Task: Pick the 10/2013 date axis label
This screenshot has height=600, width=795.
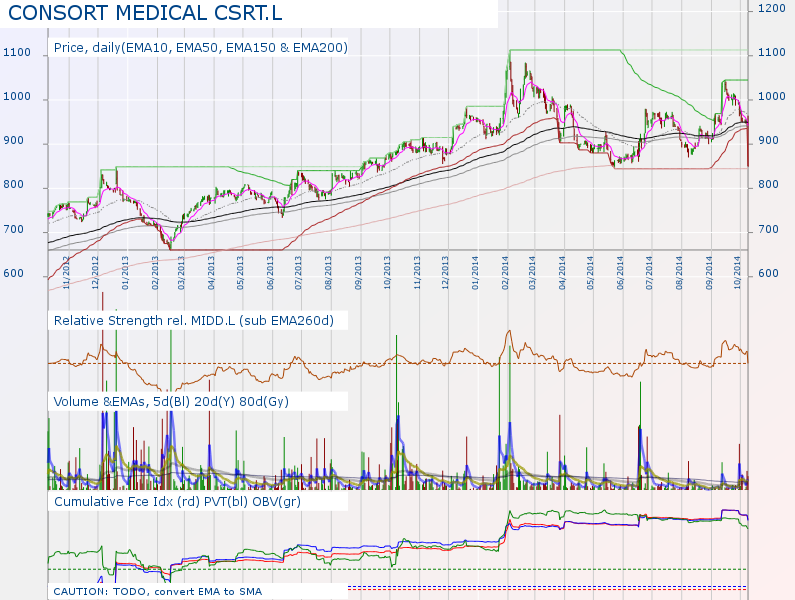Action: [x=387, y=272]
